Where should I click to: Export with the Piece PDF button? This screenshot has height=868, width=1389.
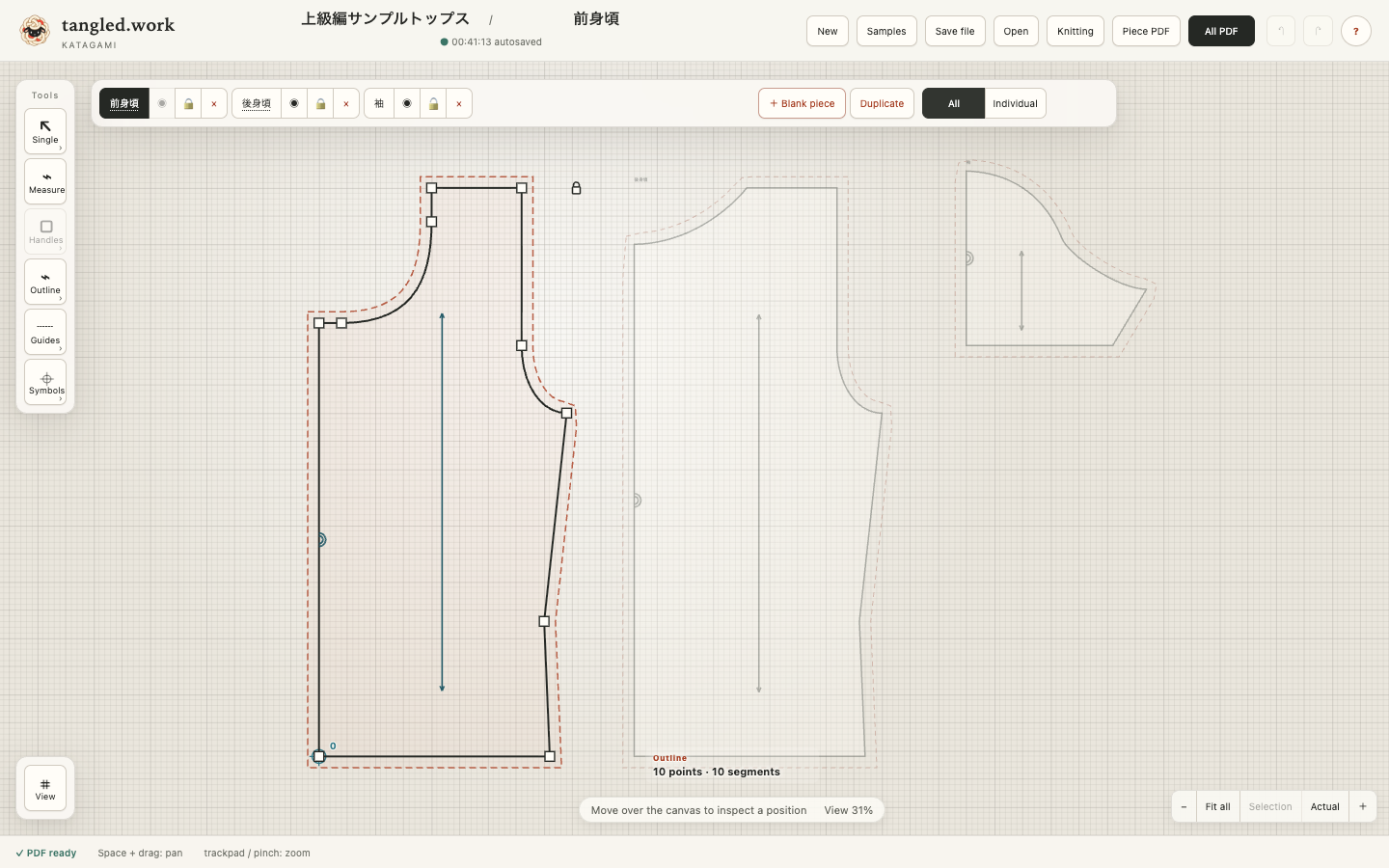(x=1146, y=31)
